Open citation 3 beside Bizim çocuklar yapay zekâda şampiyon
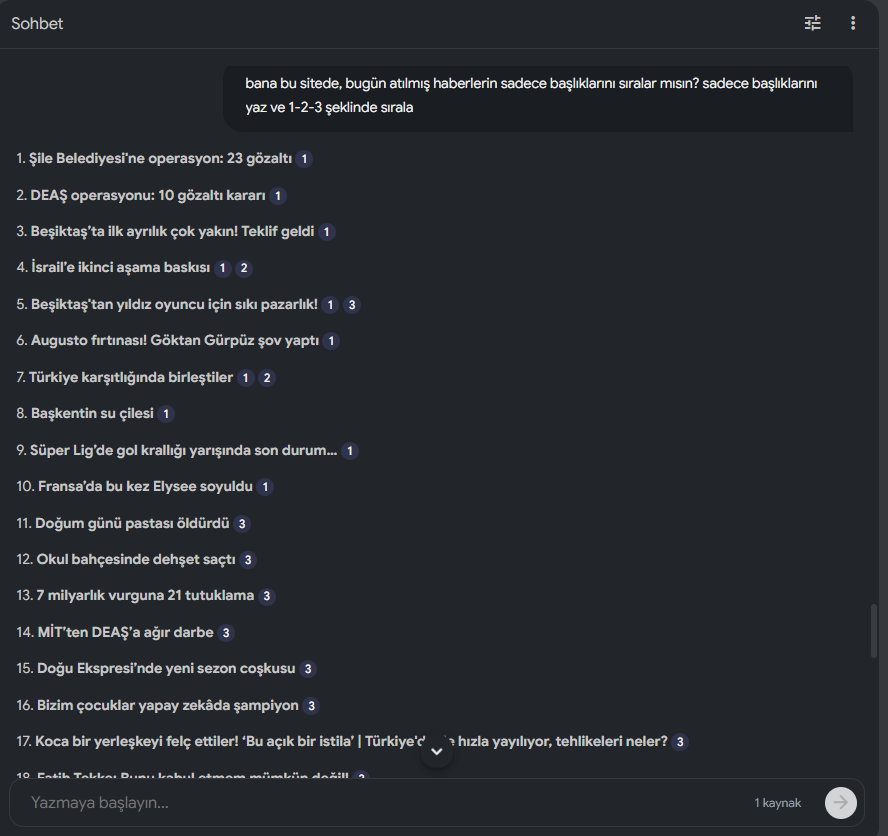 point(311,706)
